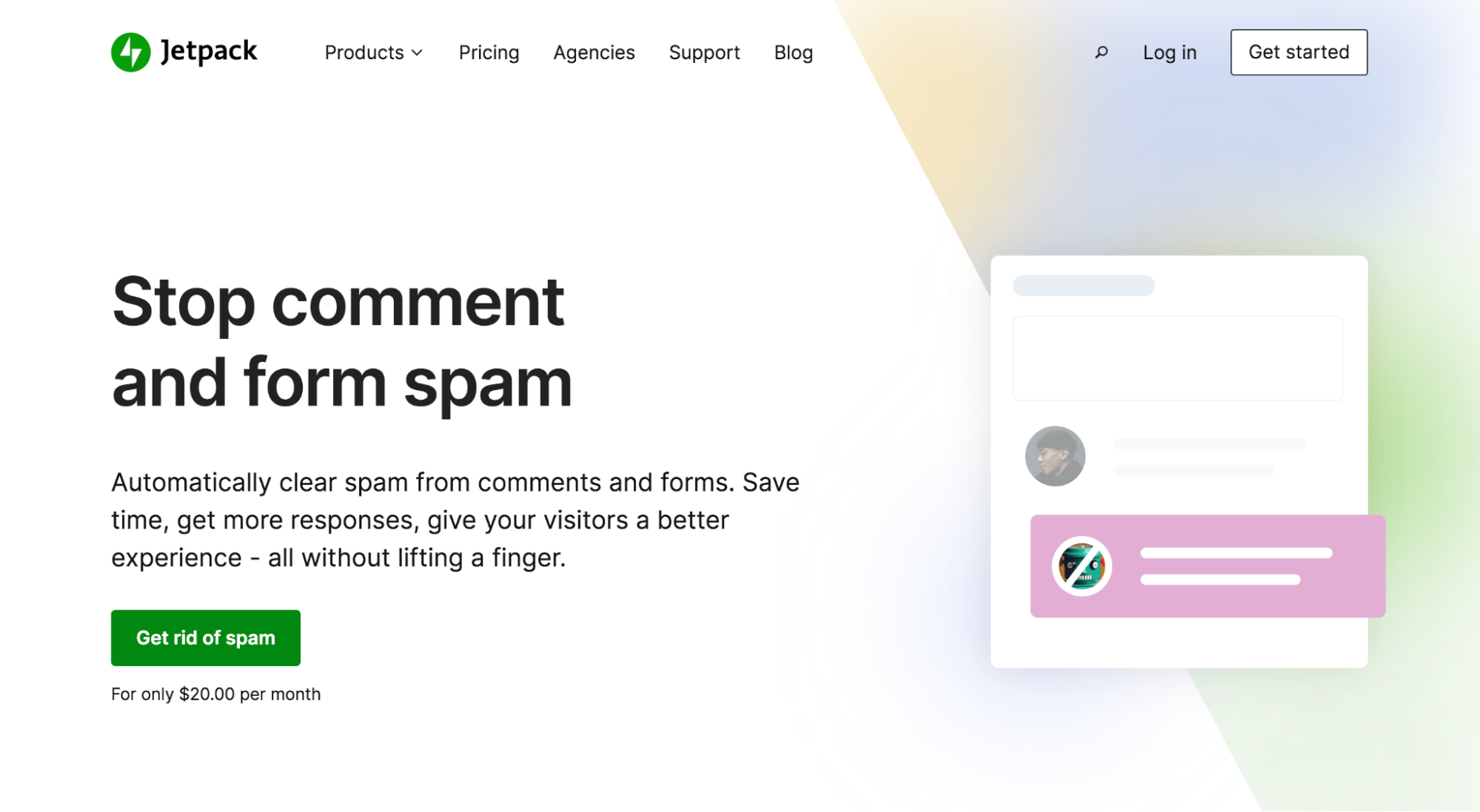Select the Pricing menu item
1480x812 pixels.
pos(489,52)
